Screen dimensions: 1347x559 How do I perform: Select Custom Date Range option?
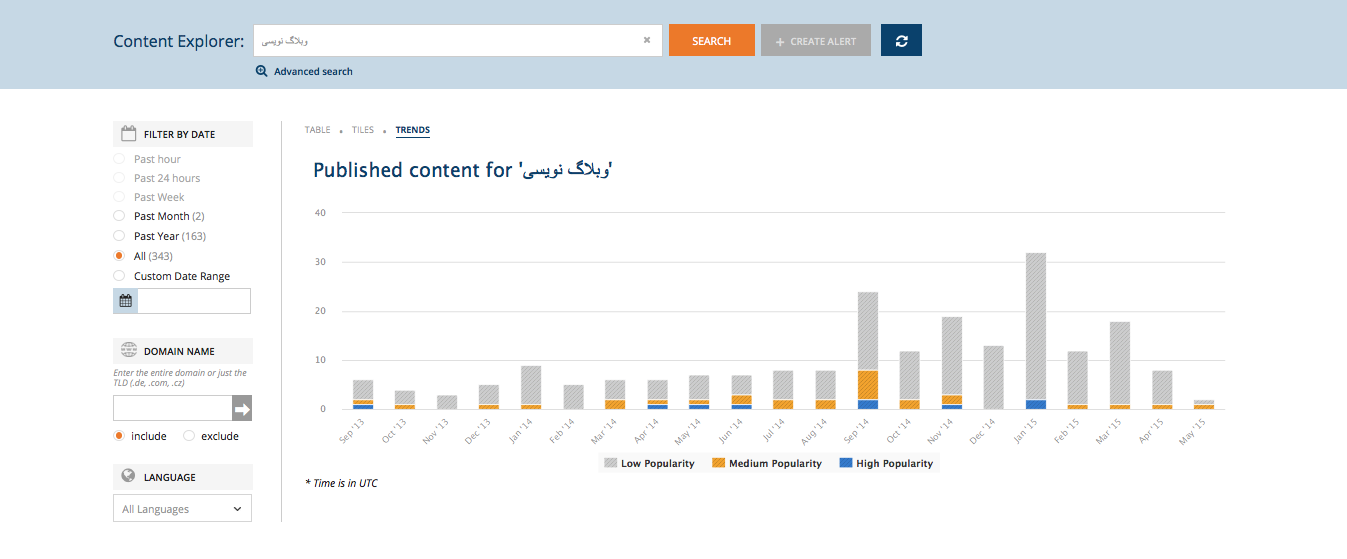tap(120, 276)
